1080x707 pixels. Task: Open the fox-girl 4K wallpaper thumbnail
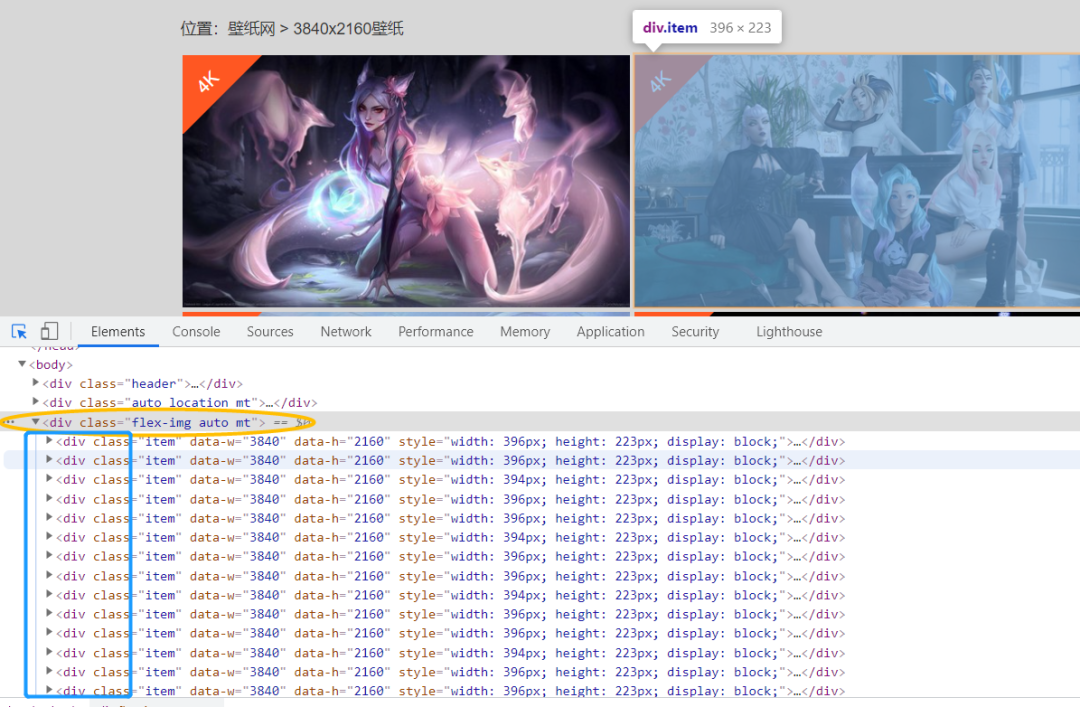(406, 181)
